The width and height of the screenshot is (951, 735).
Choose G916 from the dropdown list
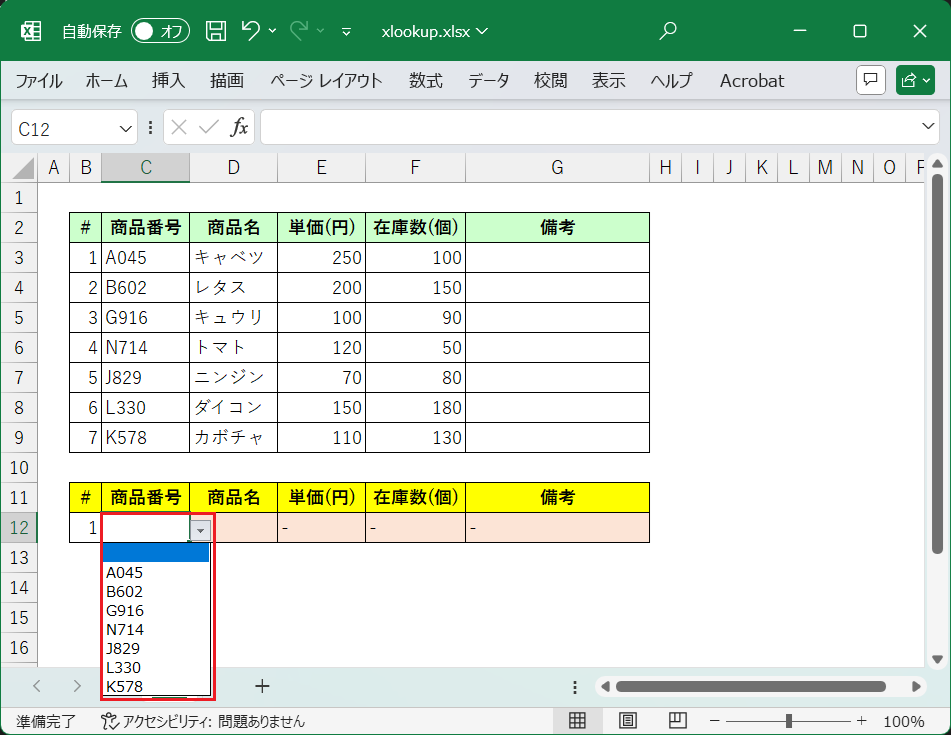pos(125,610)
